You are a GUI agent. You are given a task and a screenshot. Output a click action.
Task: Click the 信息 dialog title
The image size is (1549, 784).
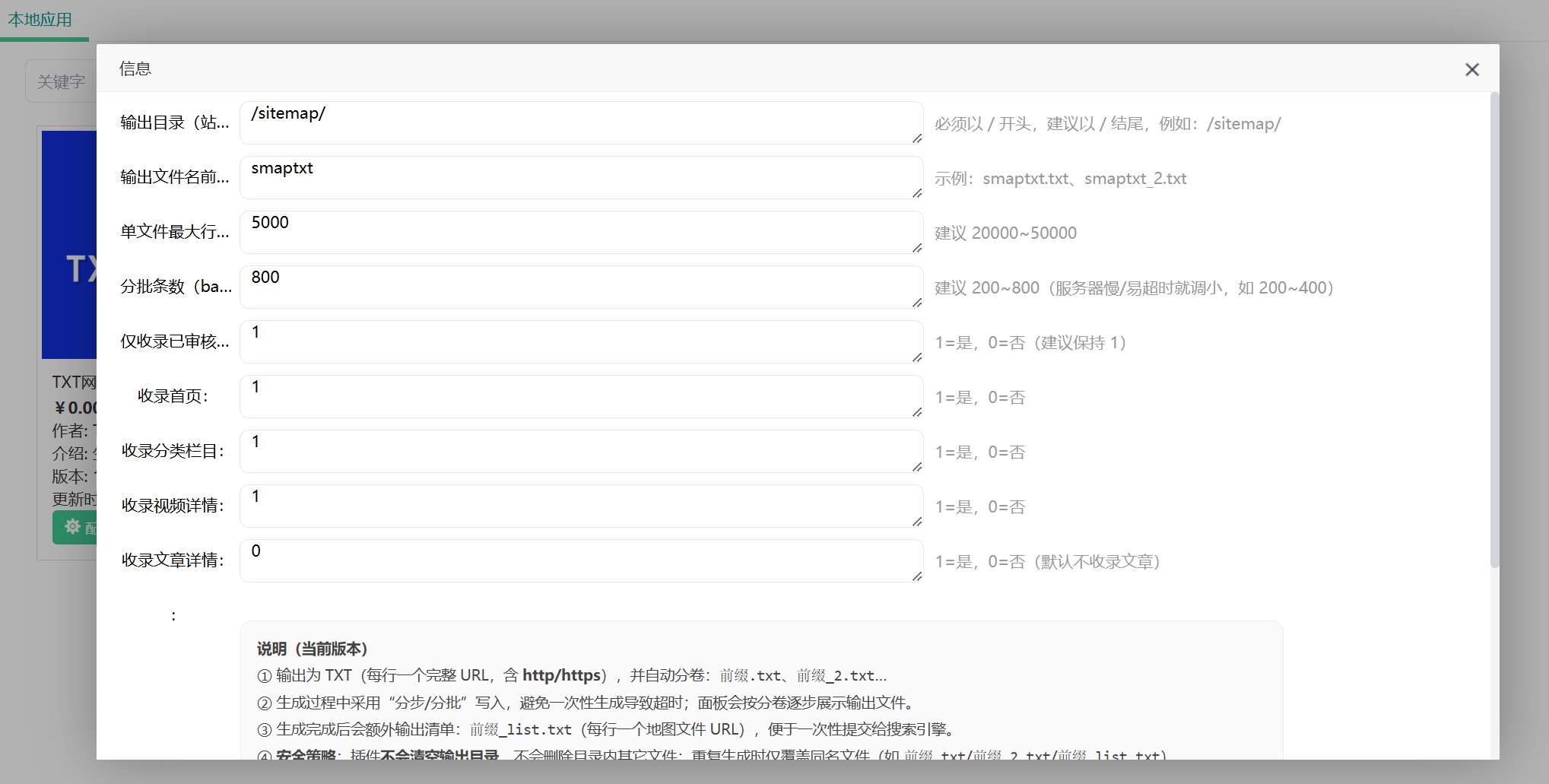pos(135,69)
